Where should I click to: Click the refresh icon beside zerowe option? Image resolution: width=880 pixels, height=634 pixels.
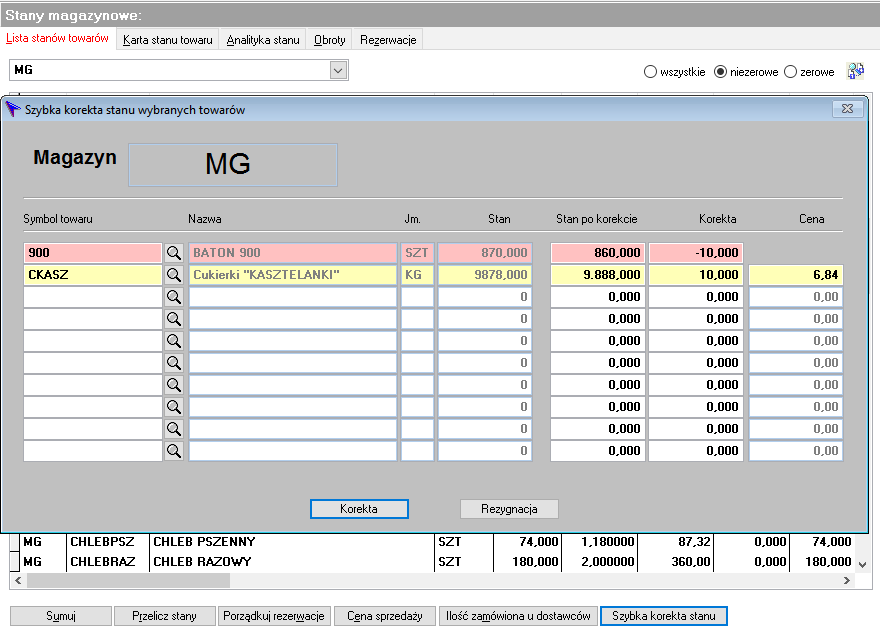coord(856,71)
